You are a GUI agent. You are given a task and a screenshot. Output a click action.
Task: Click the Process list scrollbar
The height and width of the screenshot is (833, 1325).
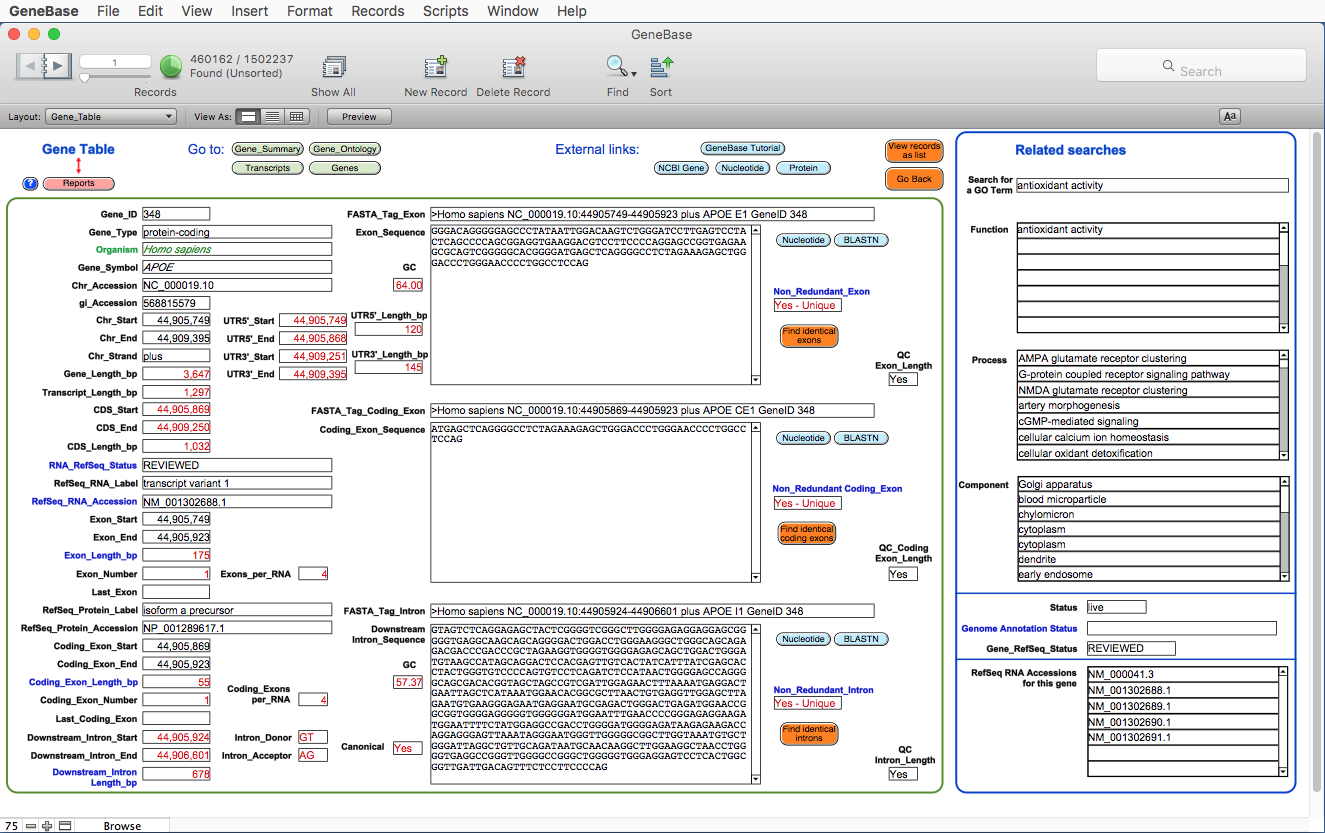click(x=1284, y=405)
